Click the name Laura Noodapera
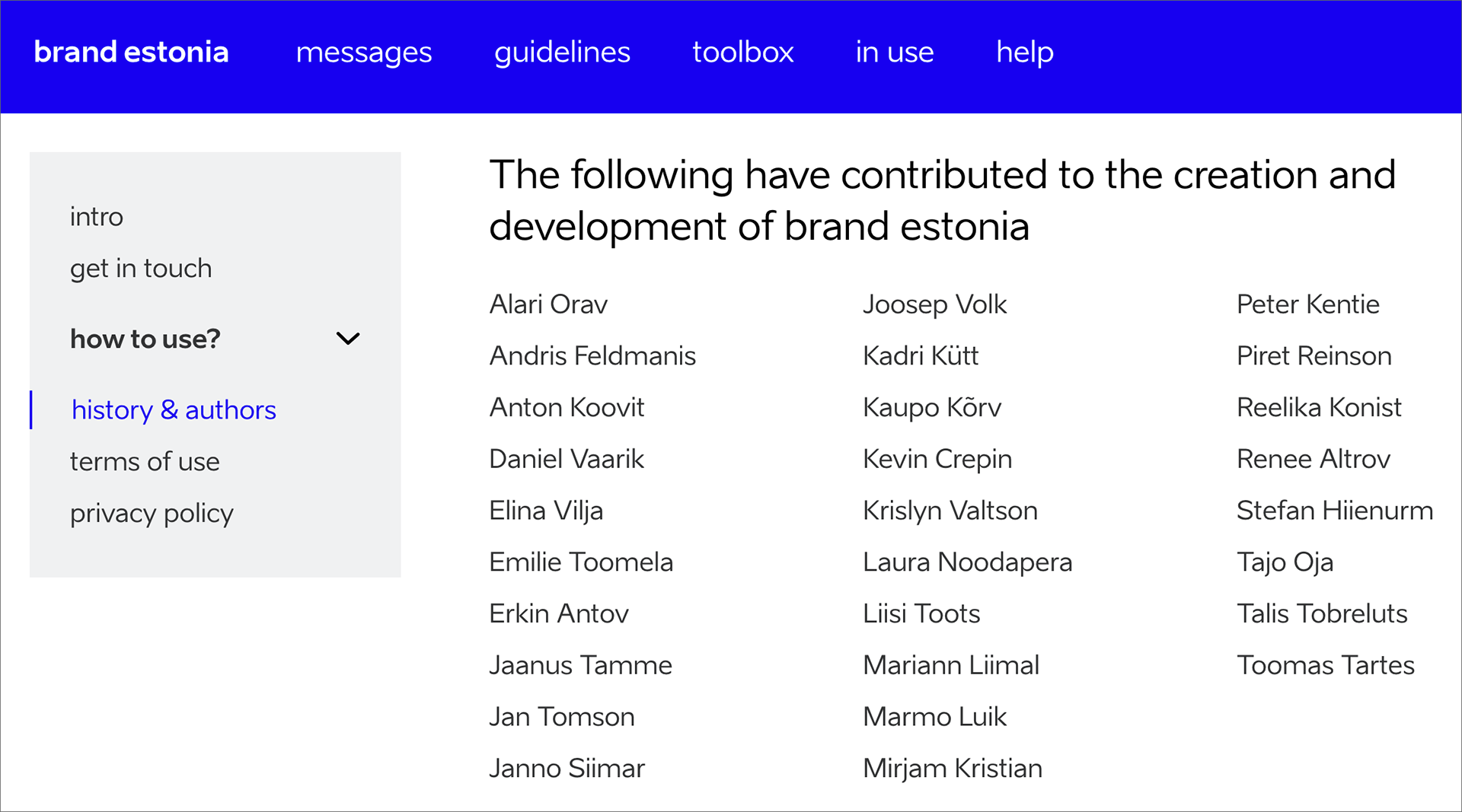This screenshot has width=1462, height=812. point(968,563)
